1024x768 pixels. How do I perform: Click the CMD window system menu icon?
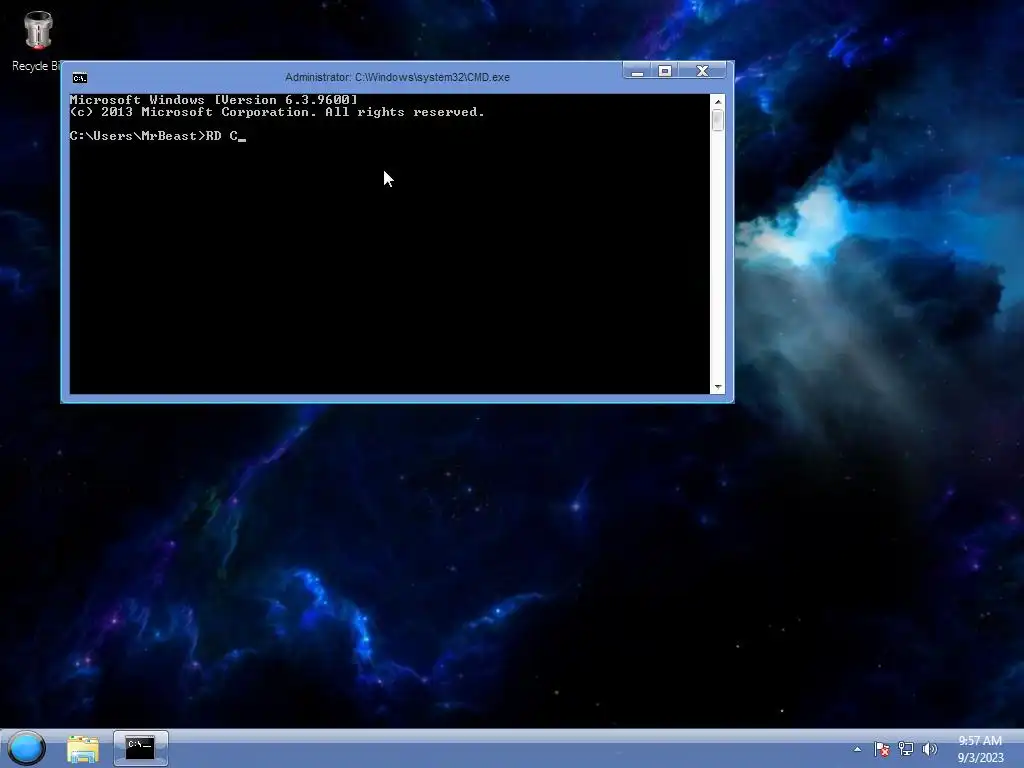tap(80, 78)
